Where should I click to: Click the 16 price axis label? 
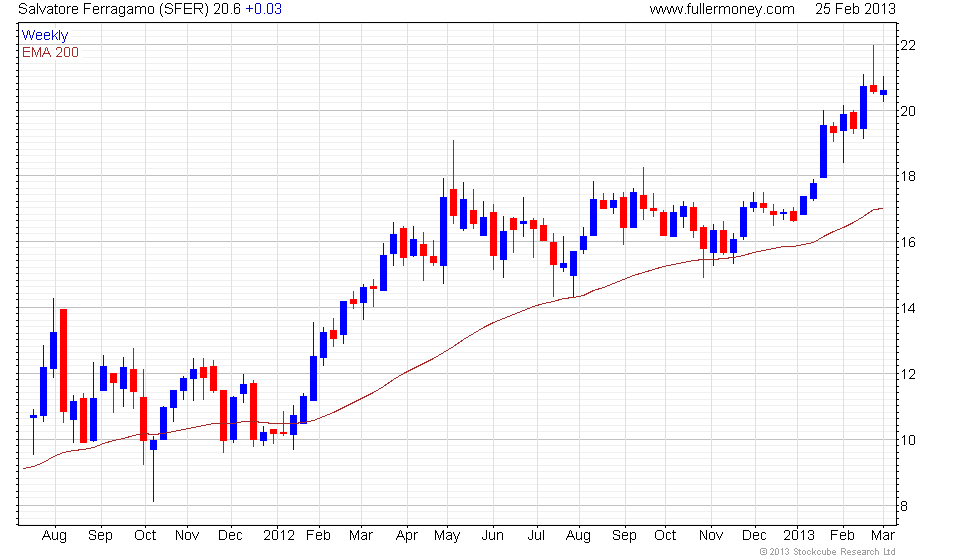coord(908,242)
